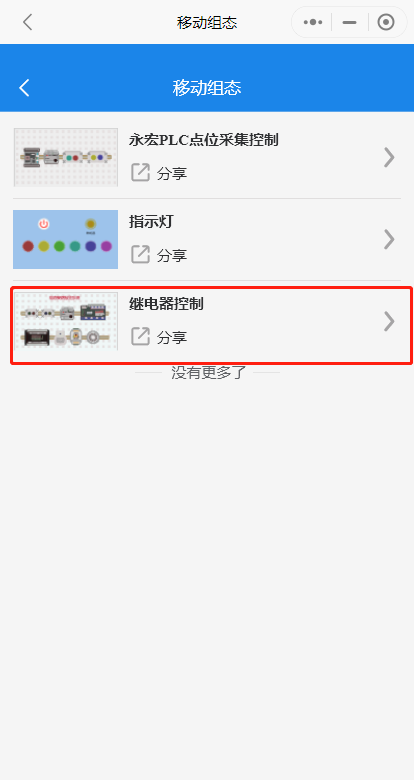Click share icon under 永宏PLC点位采集控制
This screenshot has height=780, width=414.
[140, 173]
